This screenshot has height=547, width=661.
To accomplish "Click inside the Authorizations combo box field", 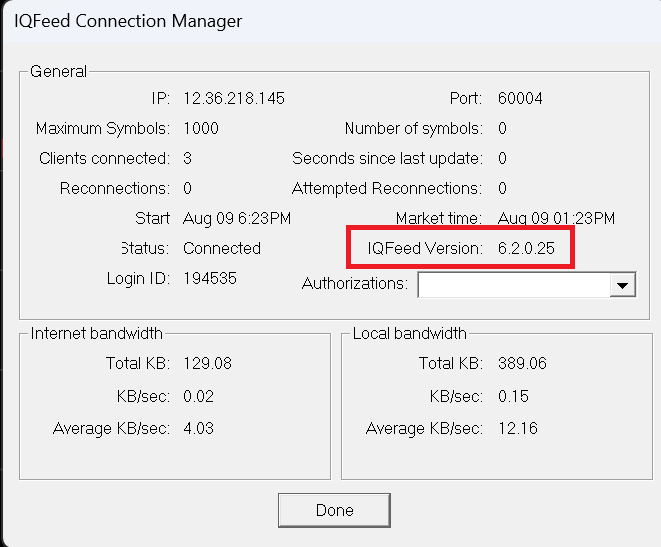I will (x=514, y=285).
